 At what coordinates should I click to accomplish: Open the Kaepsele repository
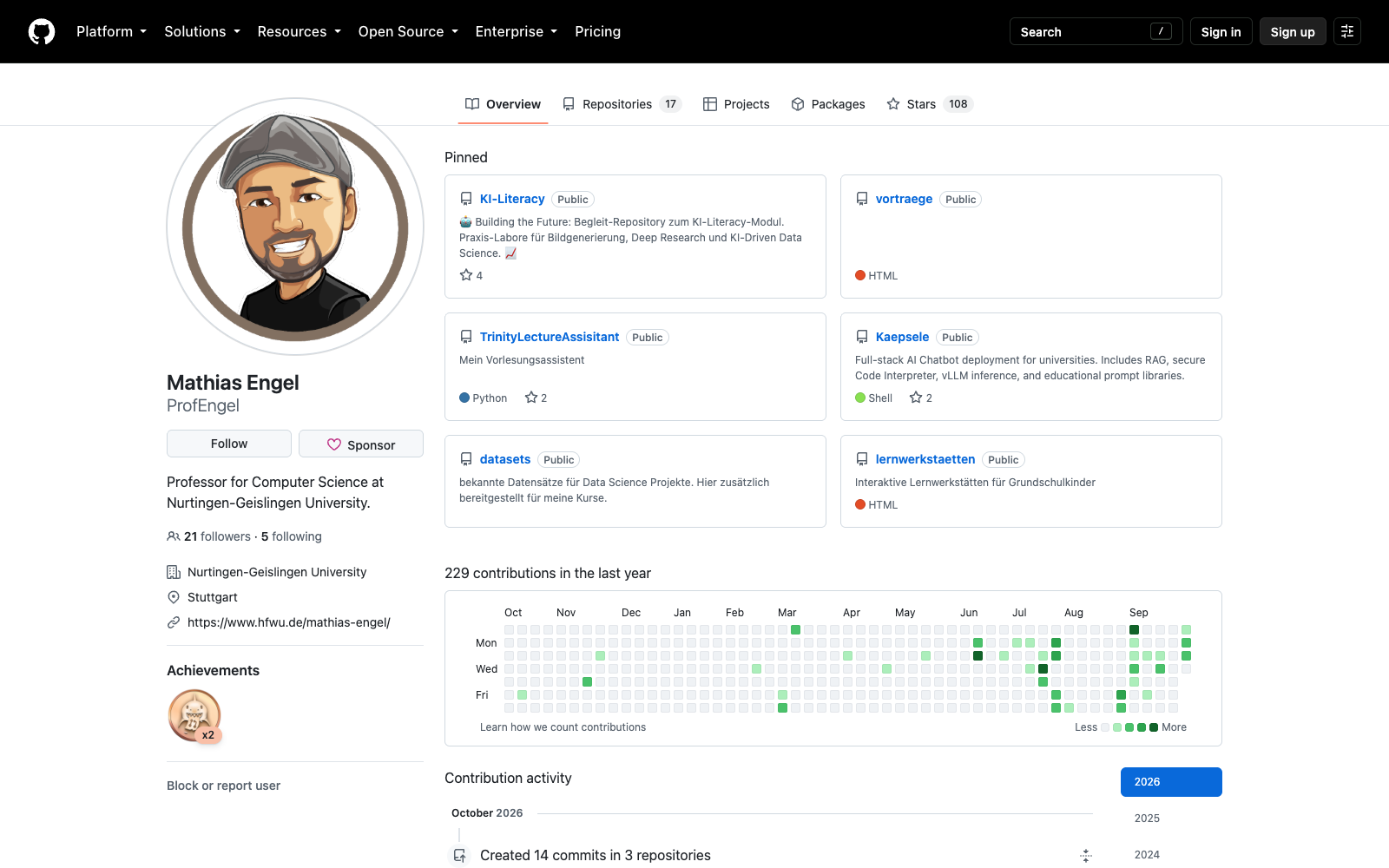point(902,337)
